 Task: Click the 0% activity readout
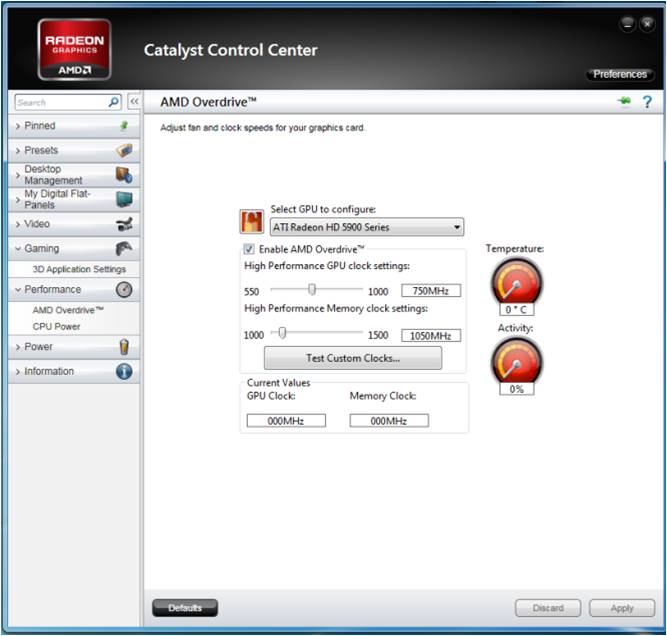[x=516, y=389]
